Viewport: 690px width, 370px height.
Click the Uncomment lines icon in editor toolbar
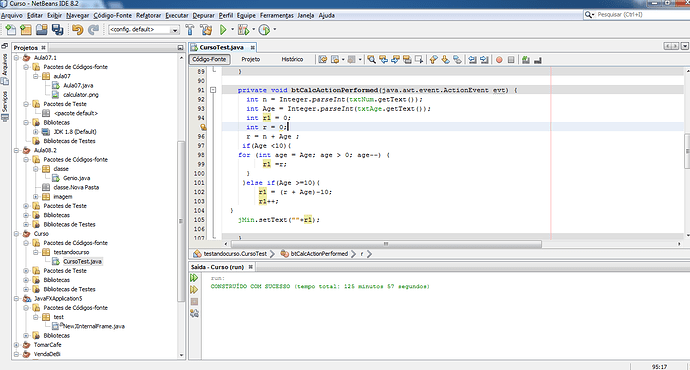(538, 59)
